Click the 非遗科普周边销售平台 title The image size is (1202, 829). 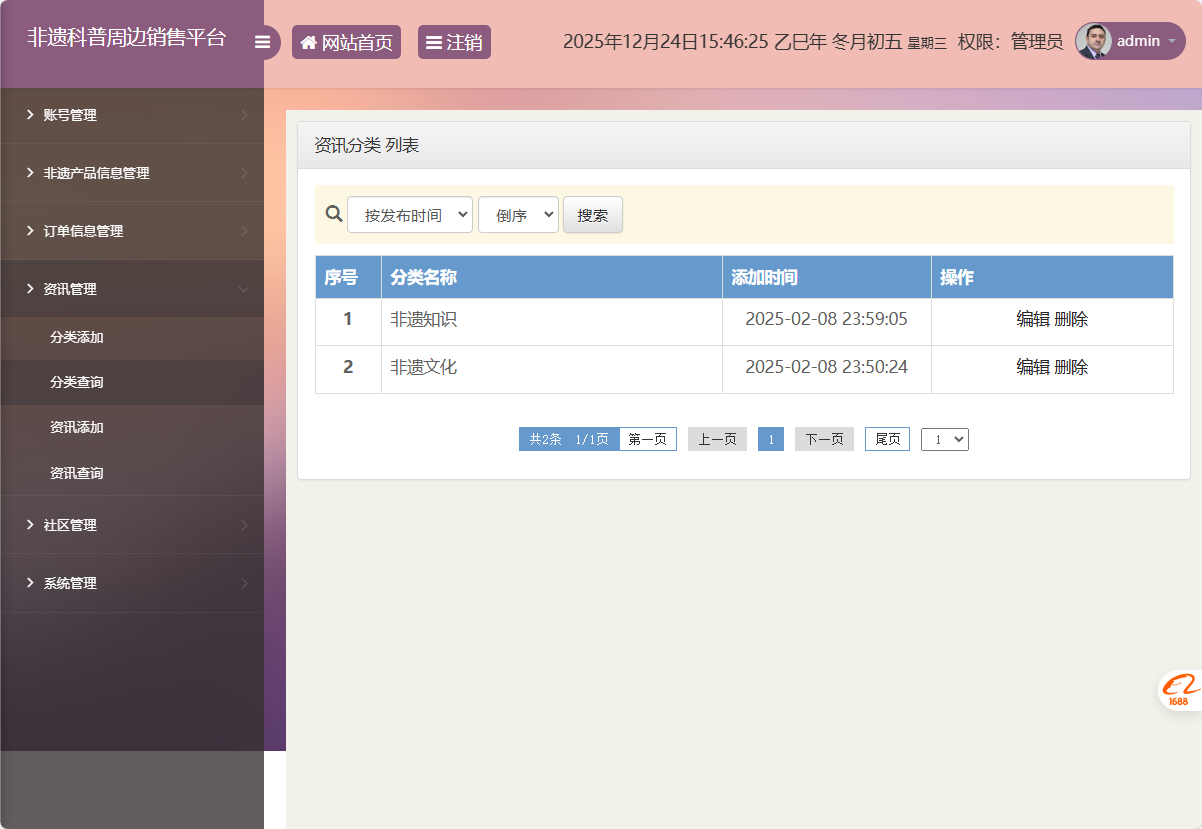coord(127,38)
